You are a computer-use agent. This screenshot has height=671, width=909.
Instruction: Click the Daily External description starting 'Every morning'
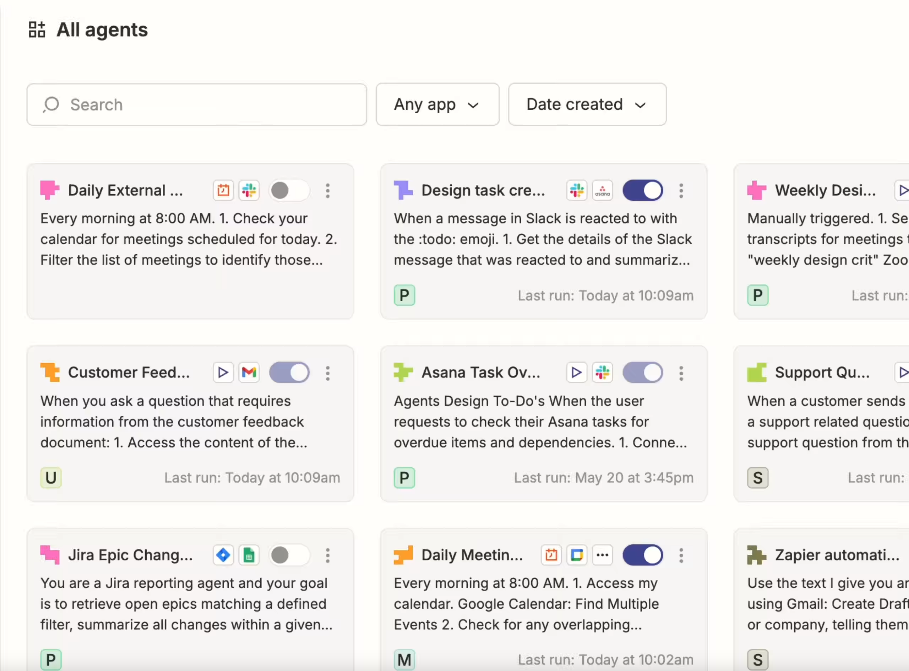pyautogui.click(x=188, y=239)
